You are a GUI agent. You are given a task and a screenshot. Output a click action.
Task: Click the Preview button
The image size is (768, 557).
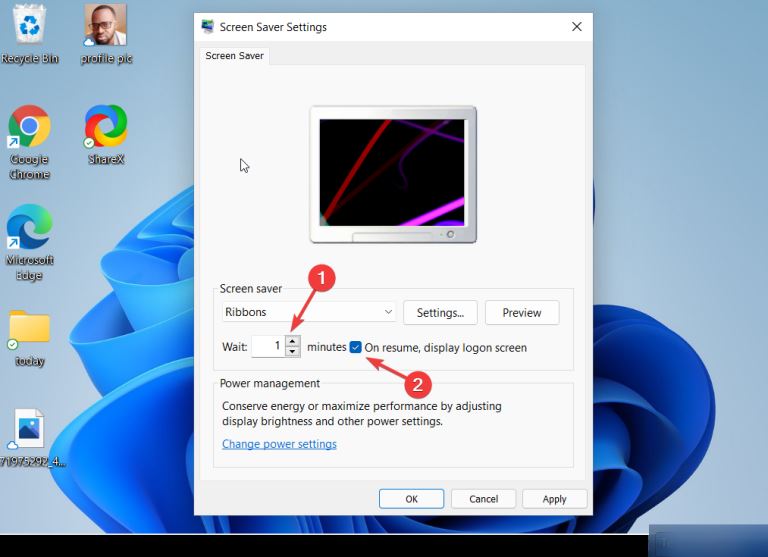522,313
